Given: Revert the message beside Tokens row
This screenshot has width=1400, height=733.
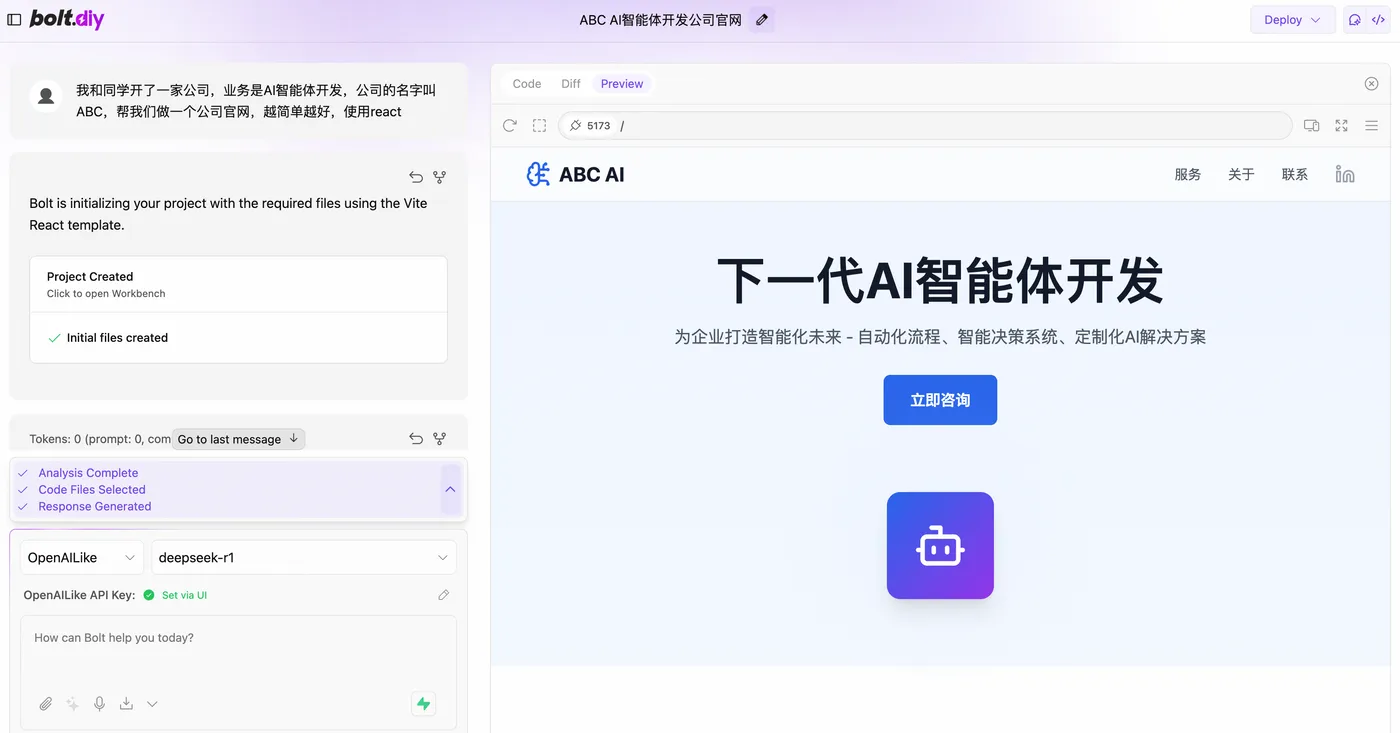Looking at the screenshot, I should (x=416, y=439).
